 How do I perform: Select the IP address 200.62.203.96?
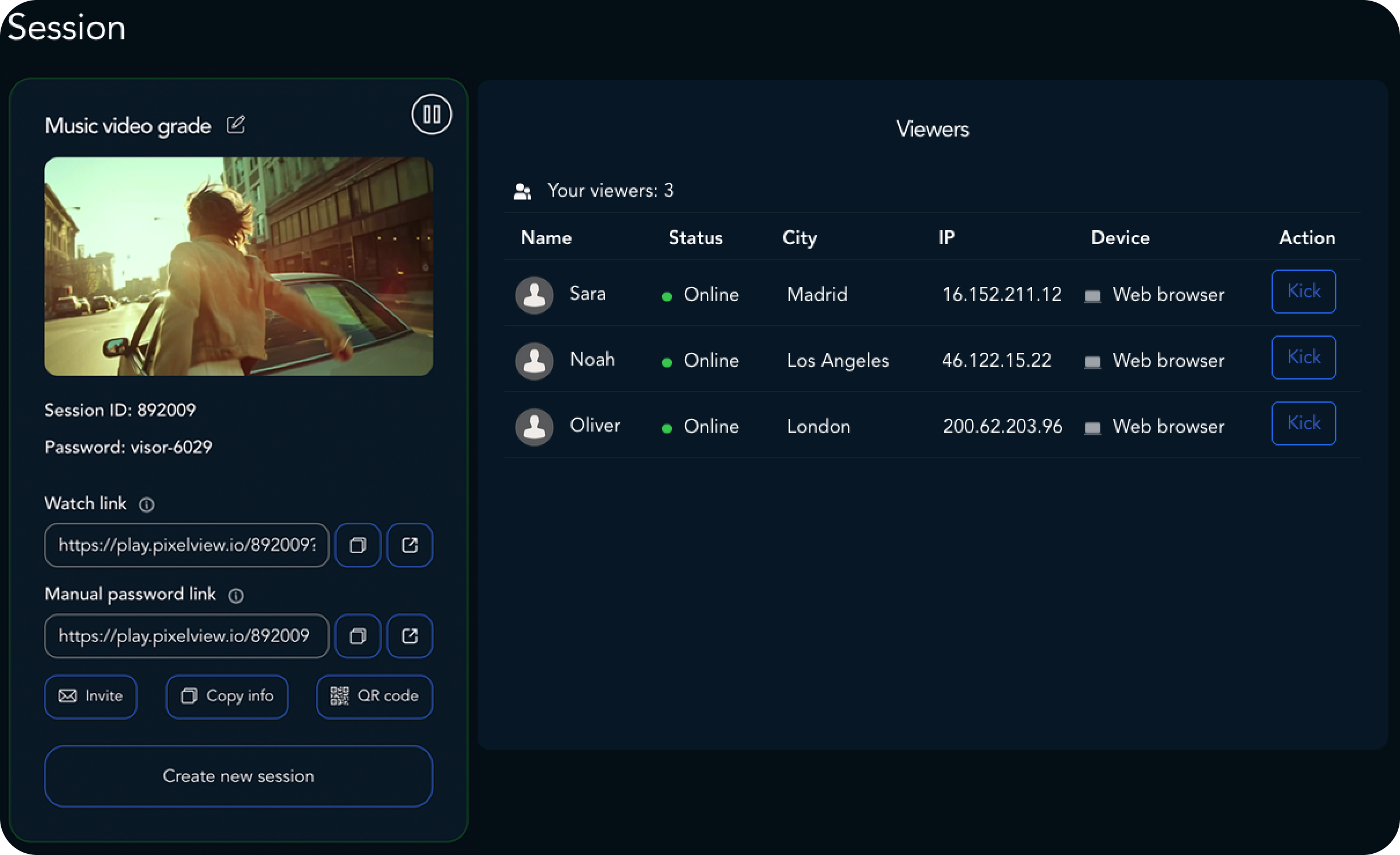click(1003, 426)
